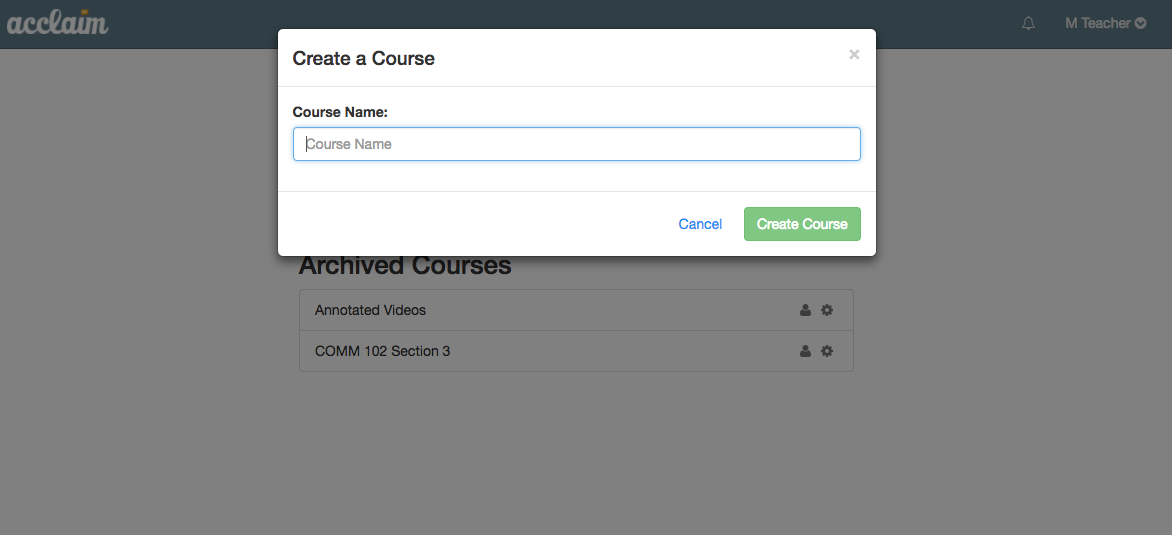Open gear settings for COMM 102 Section 3
The height and width of the screenshot is (535, 1172).
(x=827, y=350)
